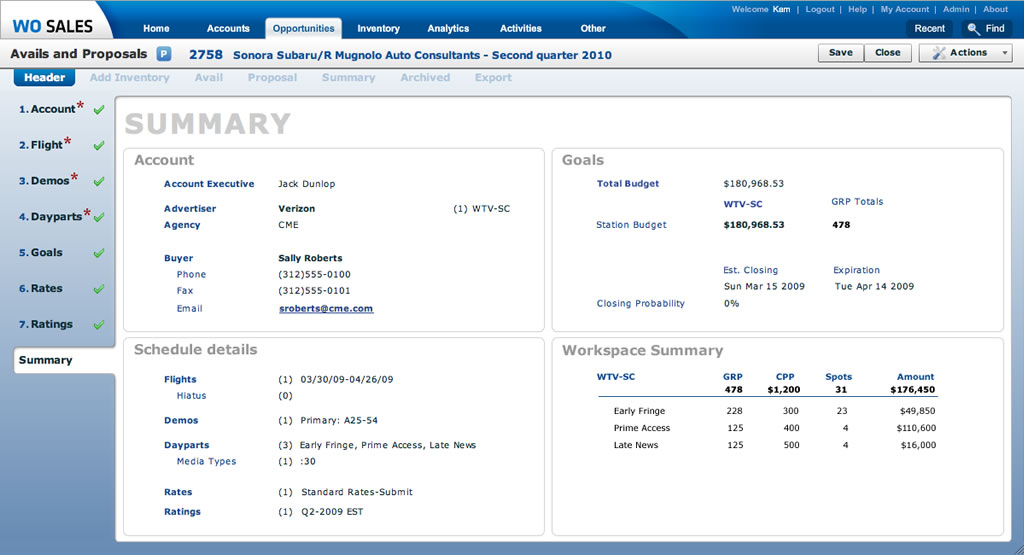Click the green checkmark beside Ratings
This screenshot has width=1024, height=555.
(x=99, y=325)
